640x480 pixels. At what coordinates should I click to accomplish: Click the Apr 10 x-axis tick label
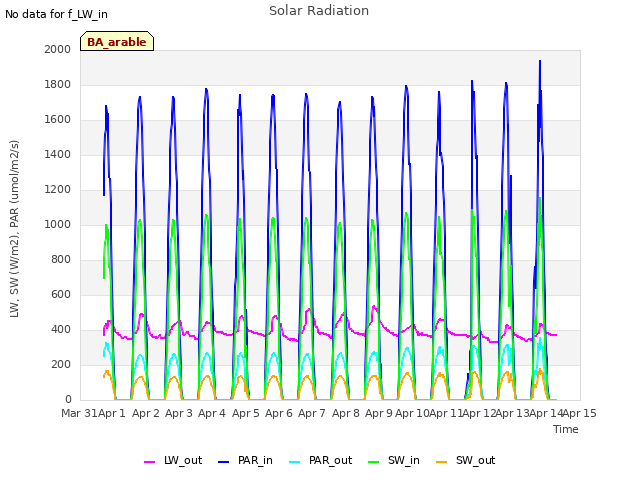pyautogui.click(x=412, y=413)
